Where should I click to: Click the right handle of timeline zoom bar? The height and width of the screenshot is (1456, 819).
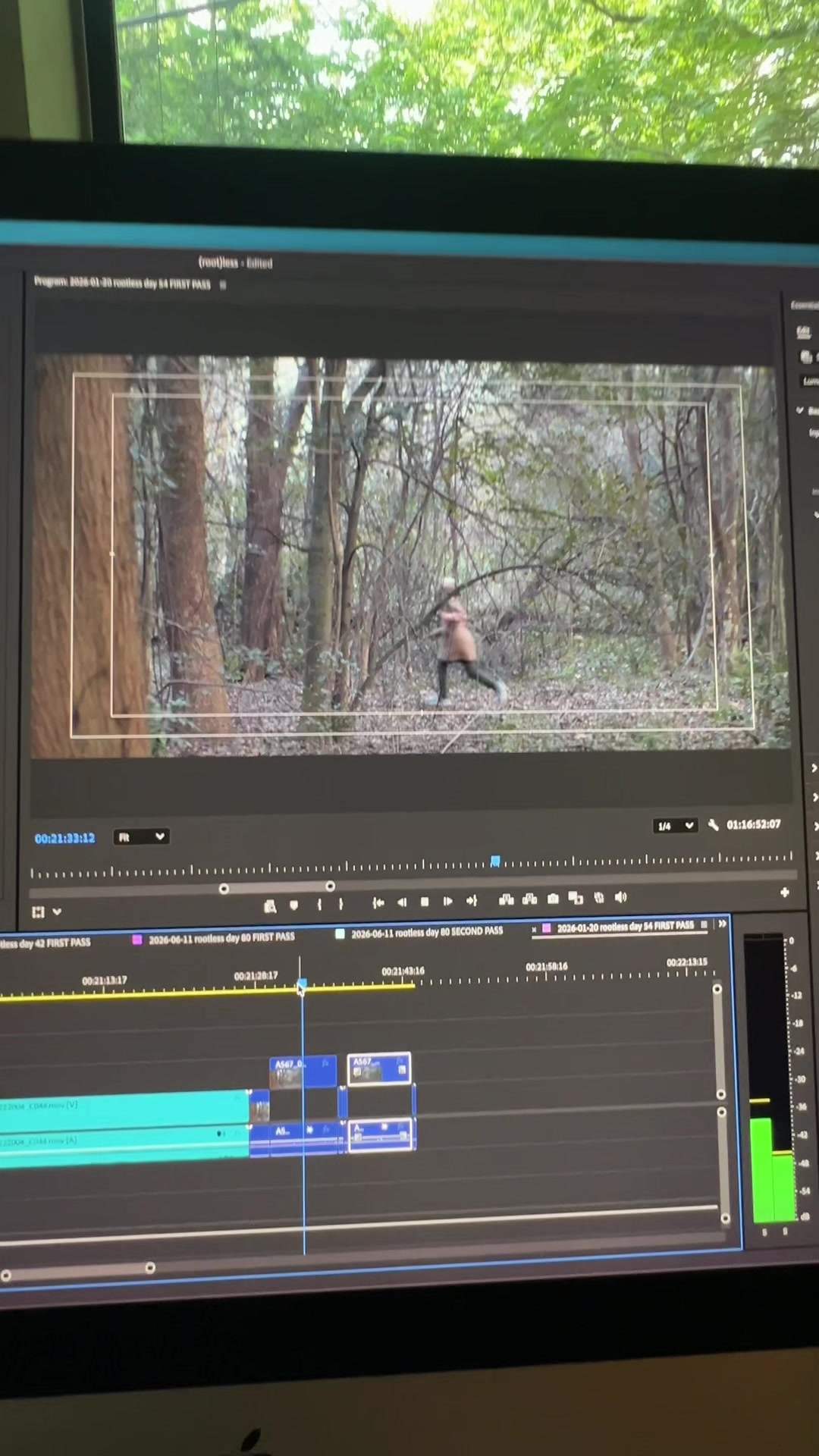[x=150, y=1267]
